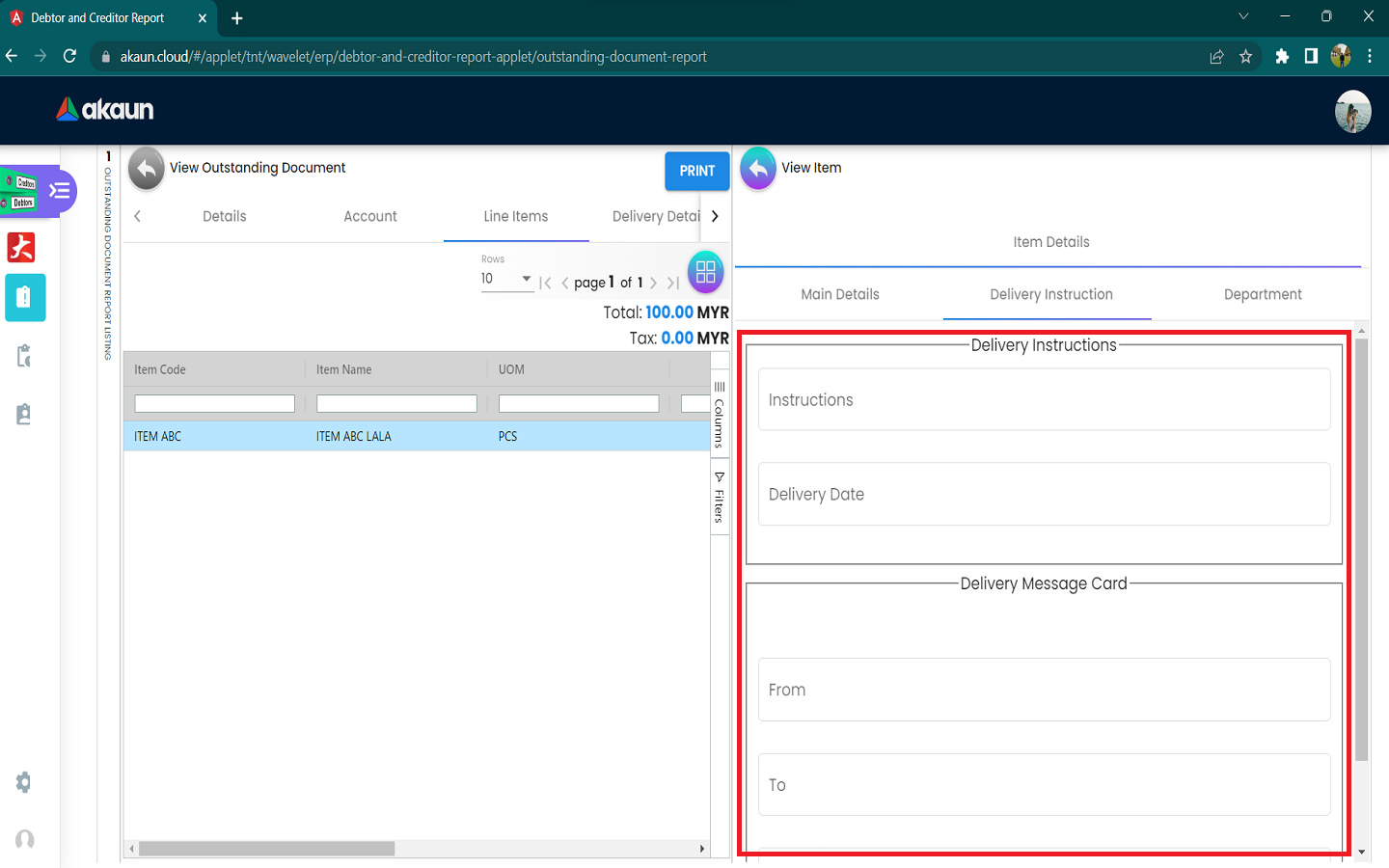Screen dimensions: 1389x868
Task: Bookmark this page with the star icon
Action: click(1245, 57)
